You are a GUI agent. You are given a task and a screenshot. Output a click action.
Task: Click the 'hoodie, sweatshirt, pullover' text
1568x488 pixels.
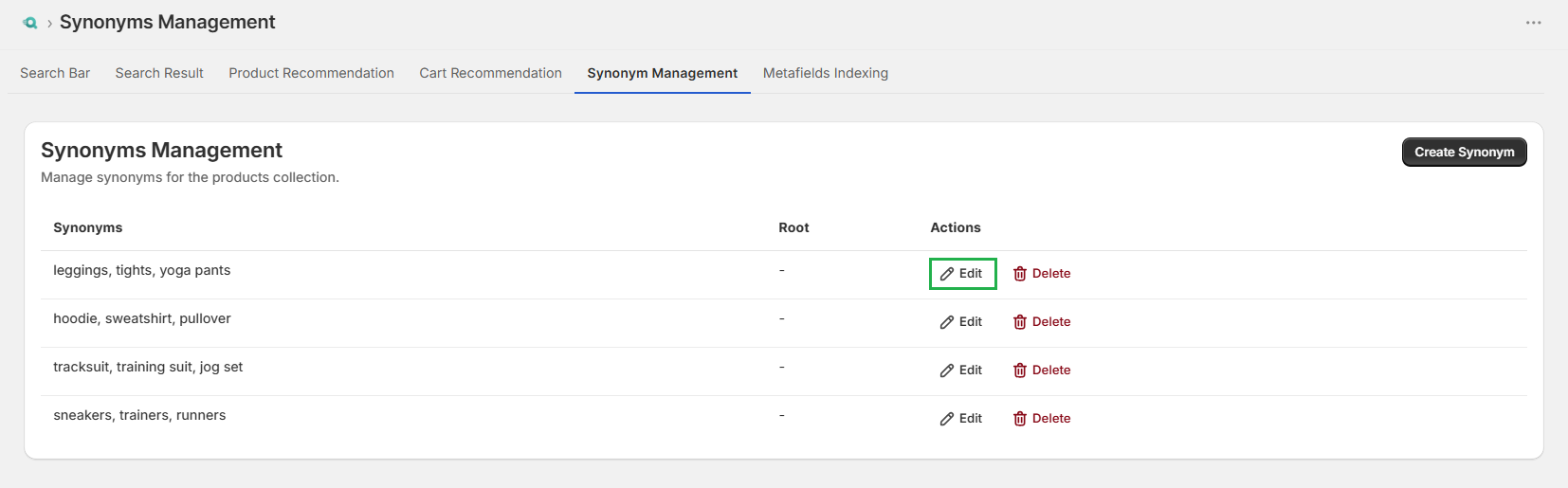tap(142, 318)
